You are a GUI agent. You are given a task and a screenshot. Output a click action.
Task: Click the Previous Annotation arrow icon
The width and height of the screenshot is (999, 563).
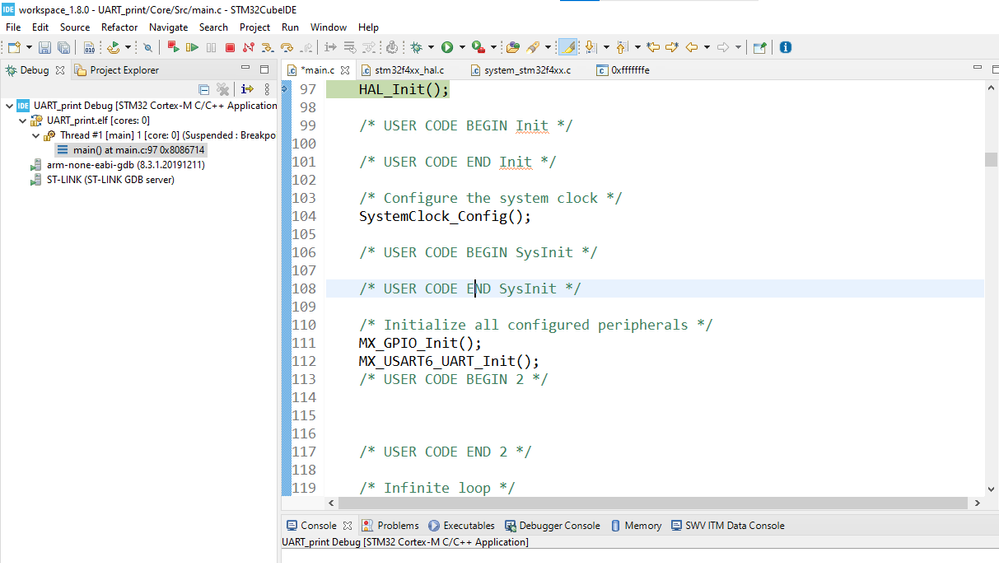tap(622, 47)
